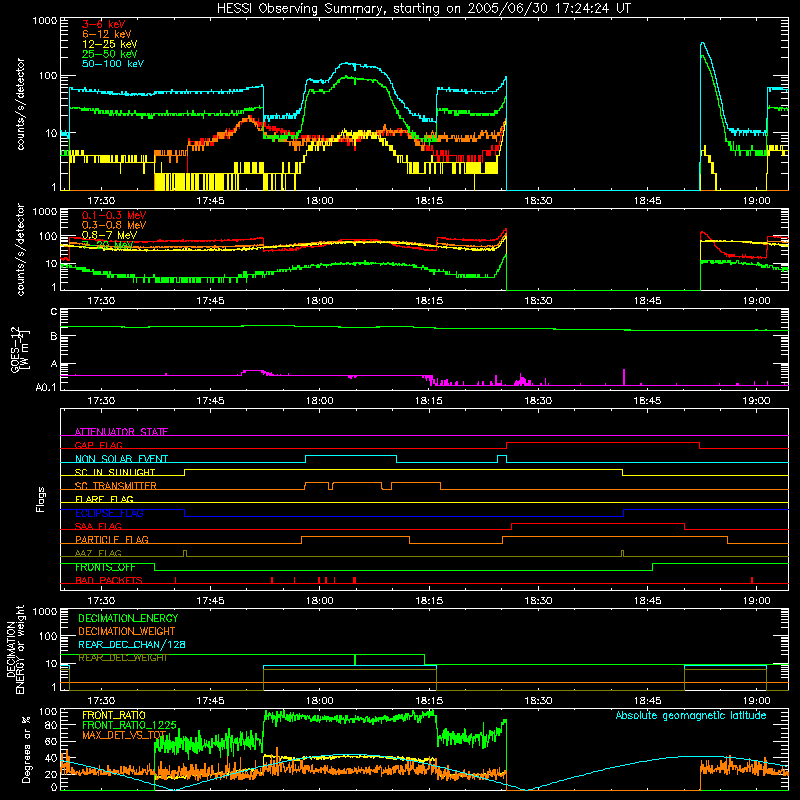
Task: Select the NON_SOLAR_EVENT flag label
Action: click(x=121, y=459)
